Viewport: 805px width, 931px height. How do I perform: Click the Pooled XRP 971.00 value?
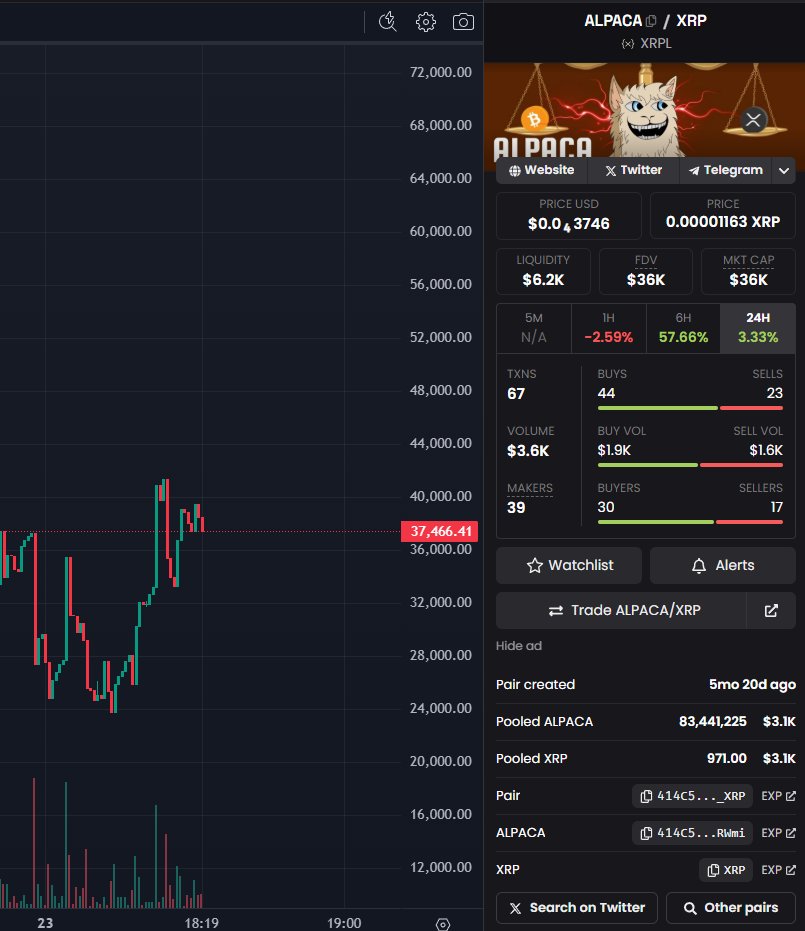[726, 758]
